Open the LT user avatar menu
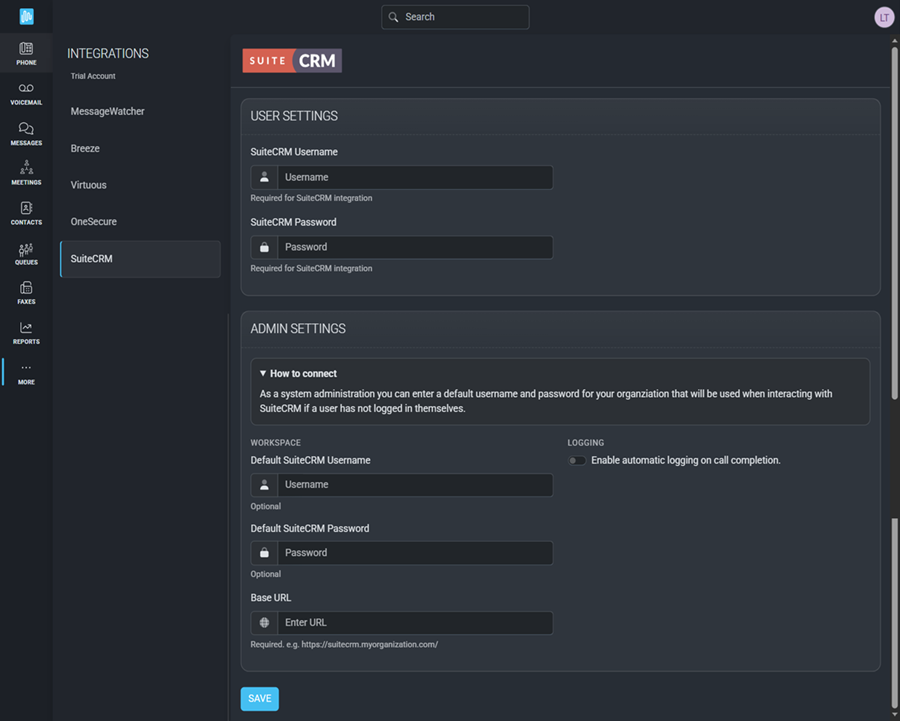 pos(883,17)
